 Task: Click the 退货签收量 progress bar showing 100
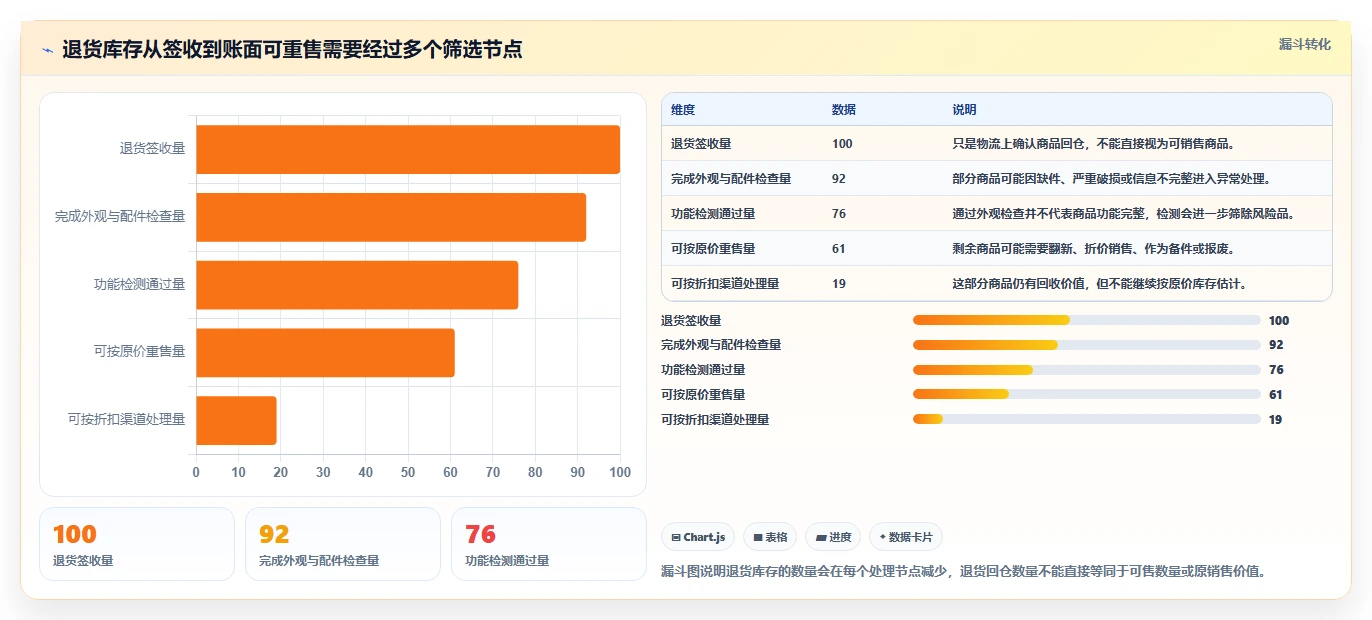click(1086, 320)
